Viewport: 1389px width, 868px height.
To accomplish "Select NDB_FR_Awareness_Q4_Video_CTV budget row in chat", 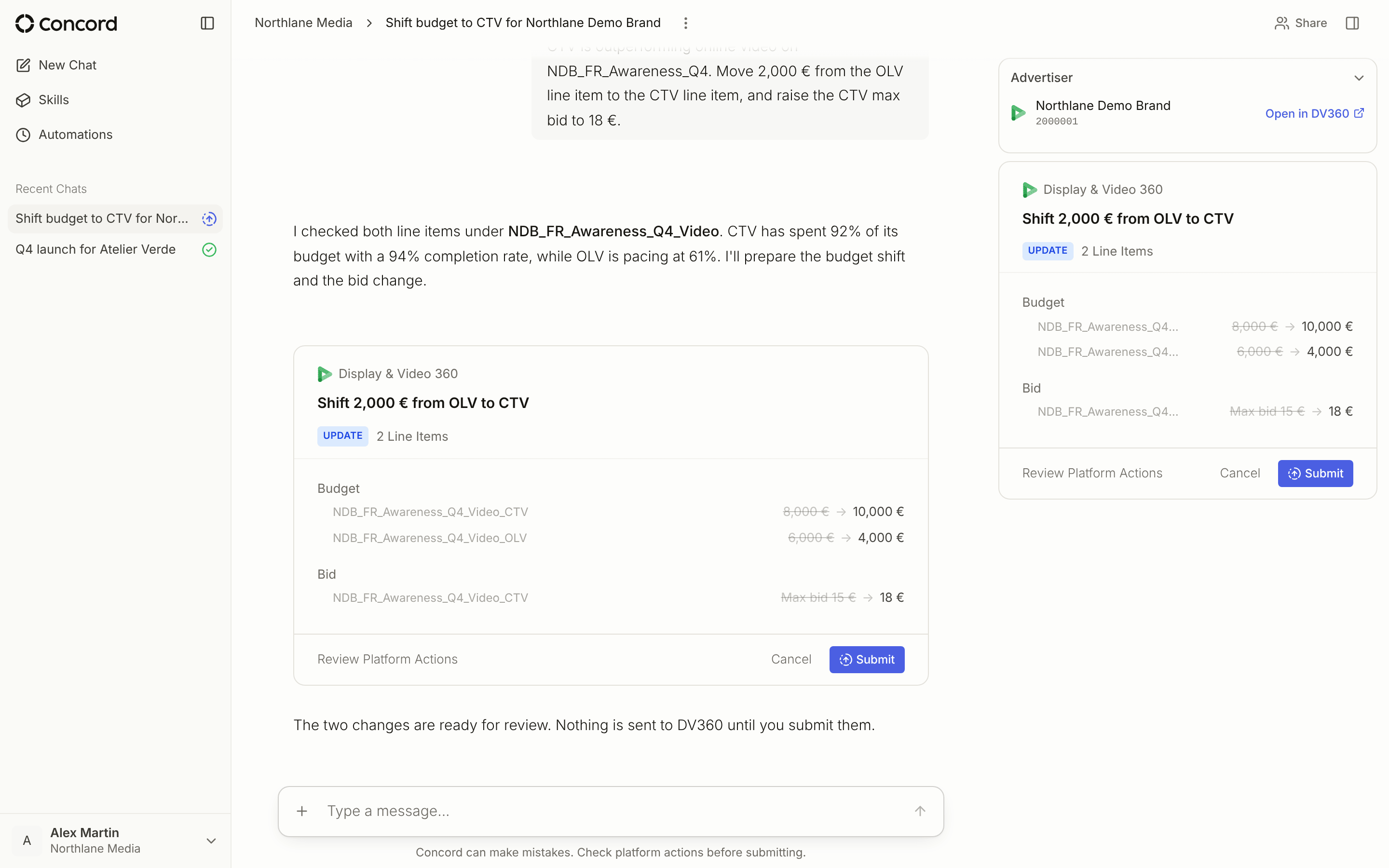I will tap(611, 512).
